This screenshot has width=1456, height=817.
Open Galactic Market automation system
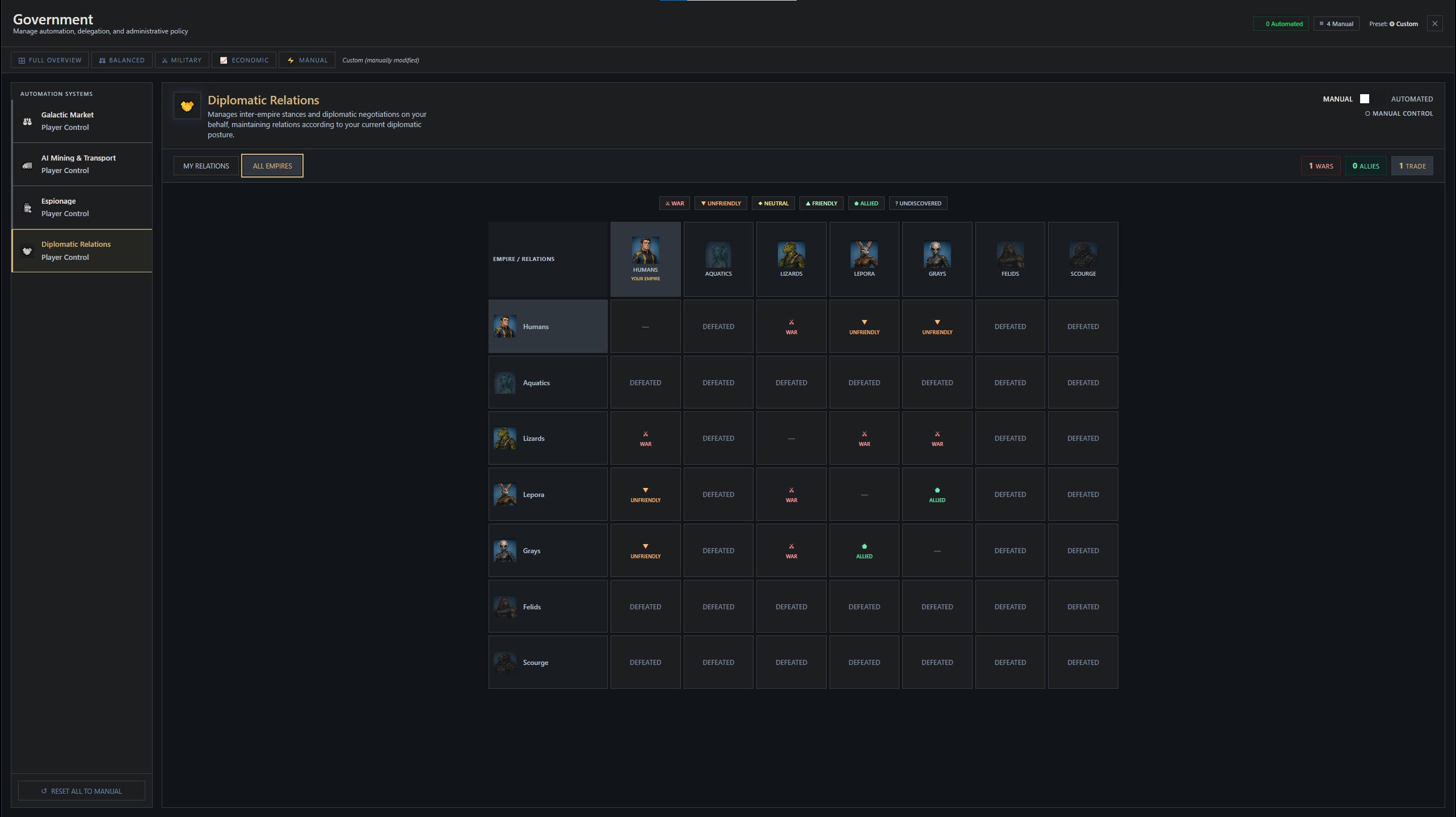pyautogui.click(x=82, y=121)
